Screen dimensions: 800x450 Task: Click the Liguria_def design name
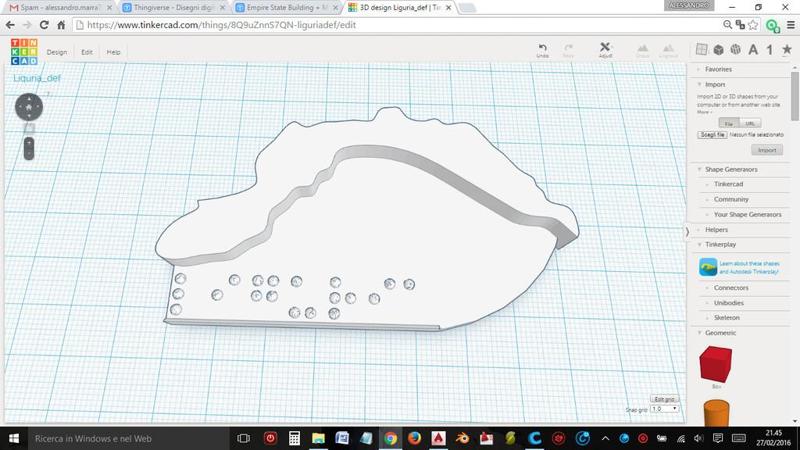point(37,78)
